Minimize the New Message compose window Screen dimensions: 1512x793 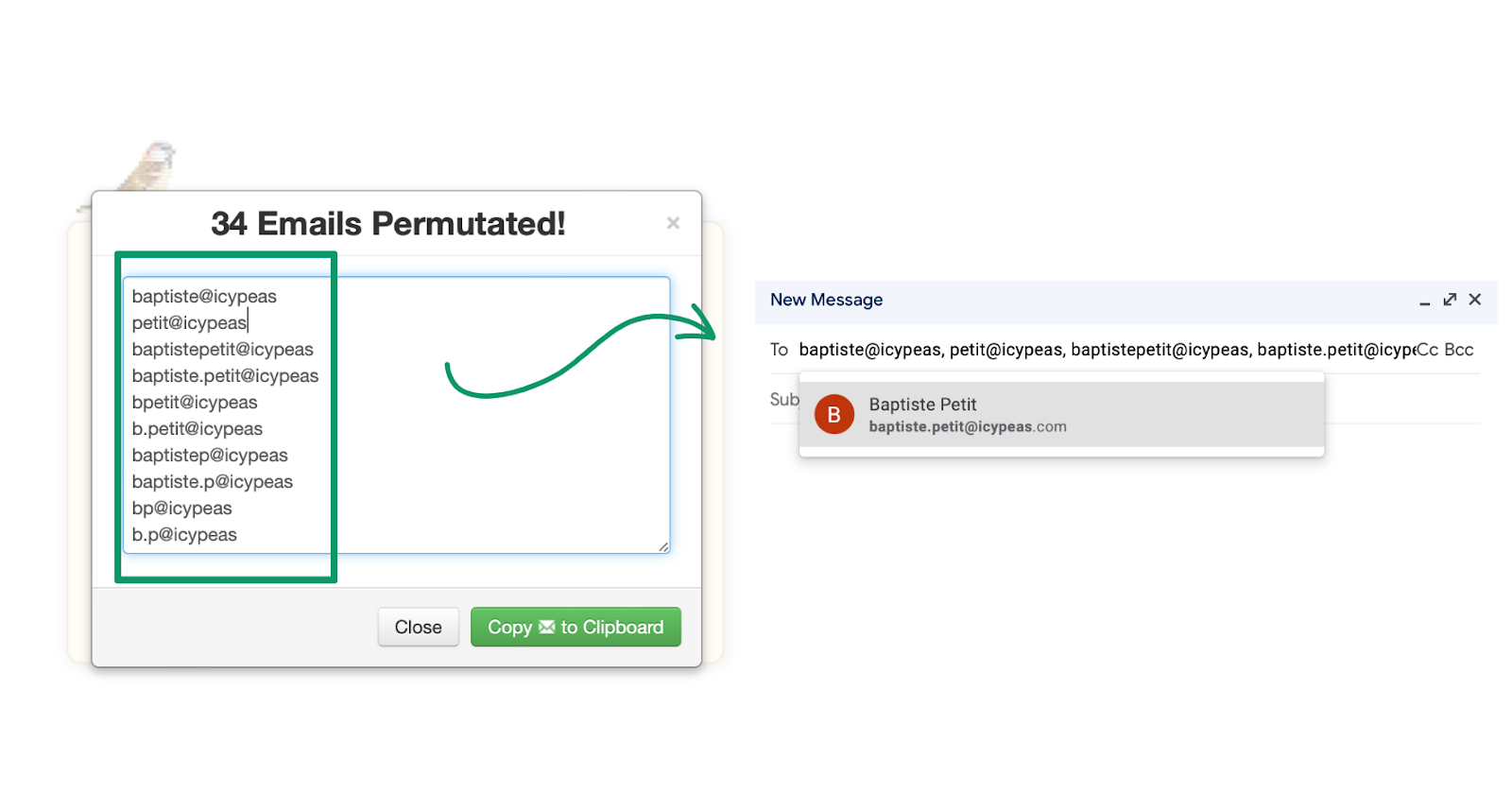pyautogui.click(x=1424, y=301)
